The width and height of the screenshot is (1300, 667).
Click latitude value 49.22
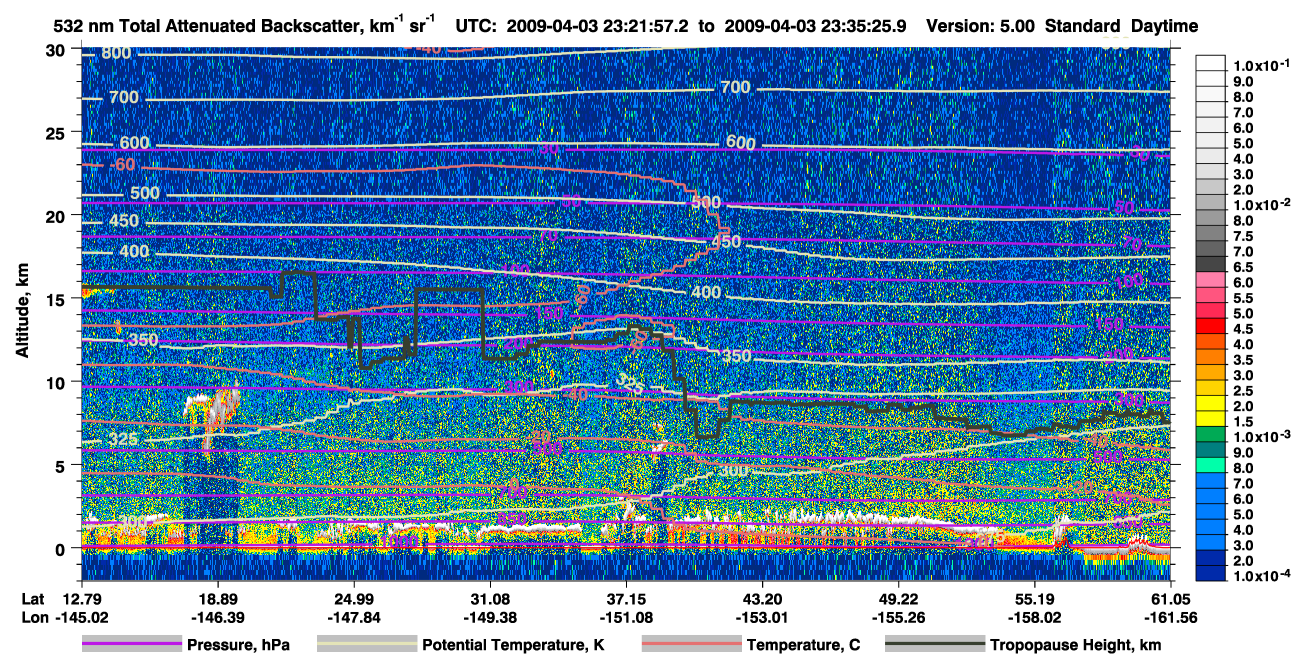898,598
